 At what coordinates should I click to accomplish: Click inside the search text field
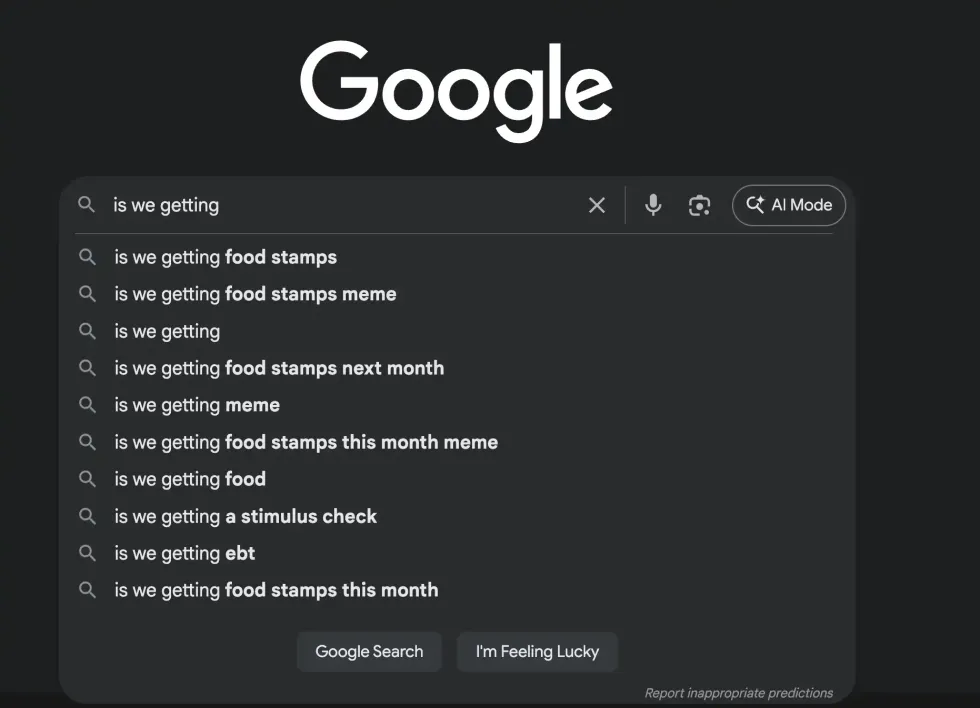(340, 205)
